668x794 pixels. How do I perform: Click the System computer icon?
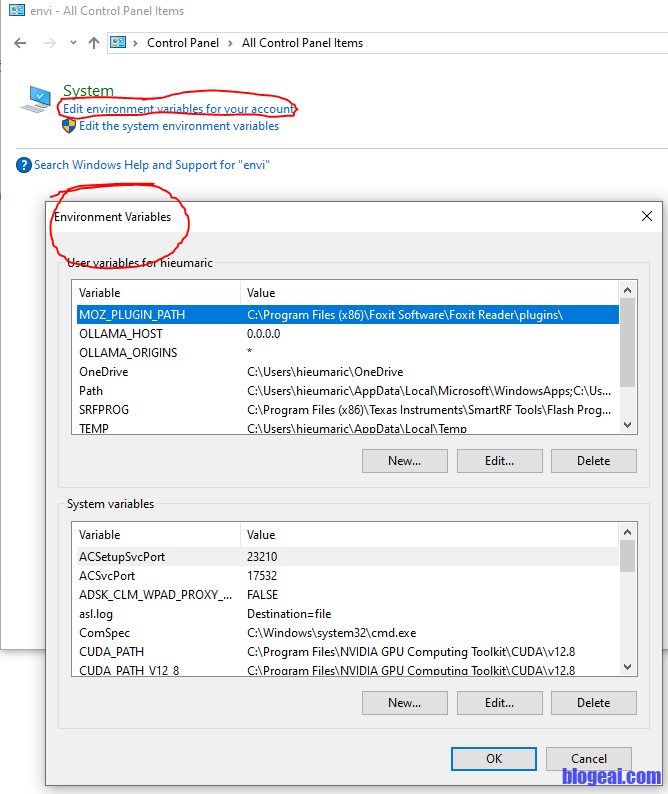(x=37, y=99)
